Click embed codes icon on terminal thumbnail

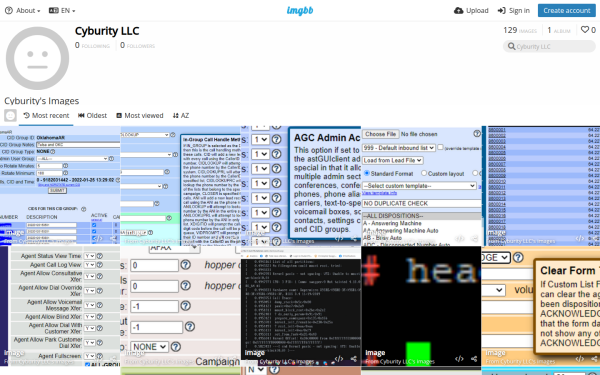pos(339,359)
